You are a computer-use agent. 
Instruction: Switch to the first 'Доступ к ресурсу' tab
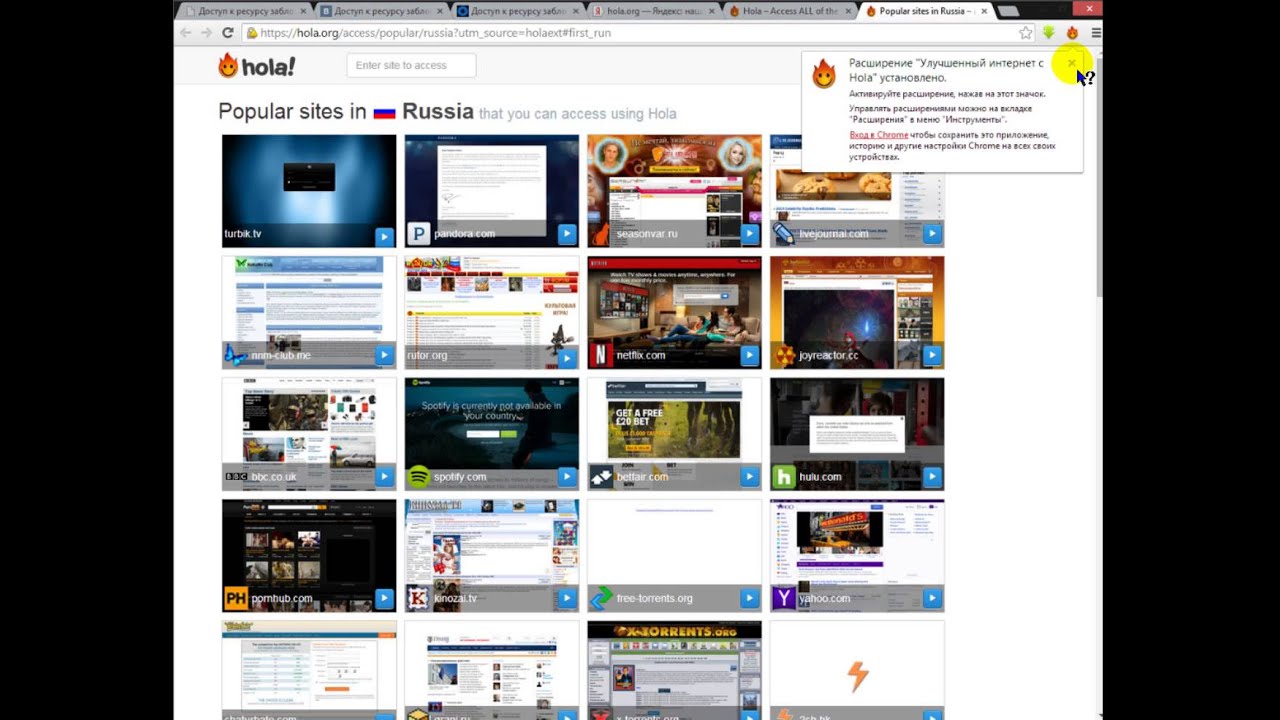tap(245, 11)
